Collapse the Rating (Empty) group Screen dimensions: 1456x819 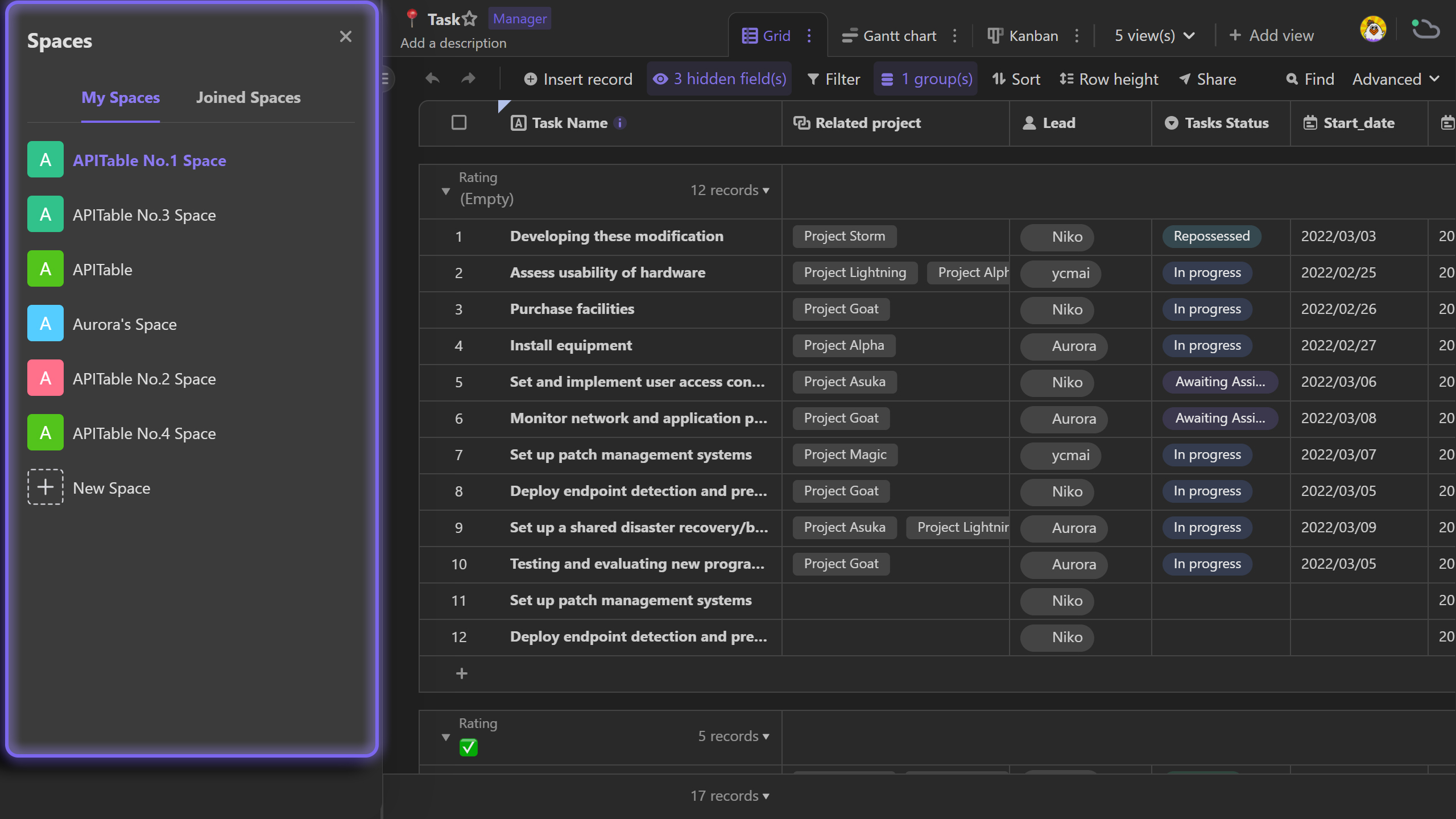pos(446,191)
